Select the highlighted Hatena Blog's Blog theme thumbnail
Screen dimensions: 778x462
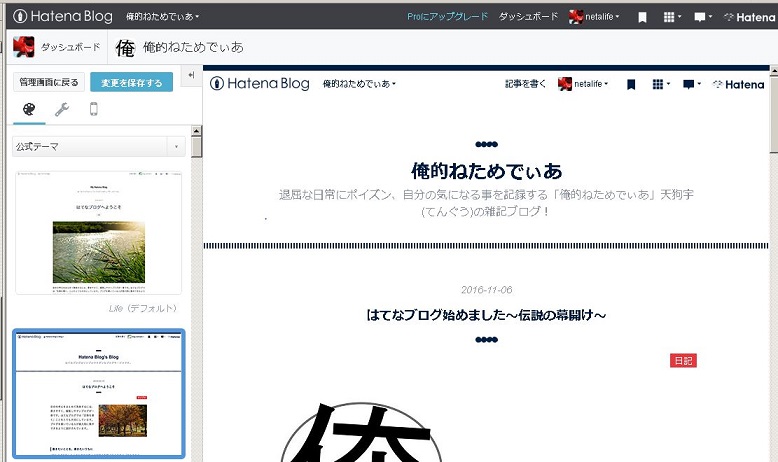point(99,394)
